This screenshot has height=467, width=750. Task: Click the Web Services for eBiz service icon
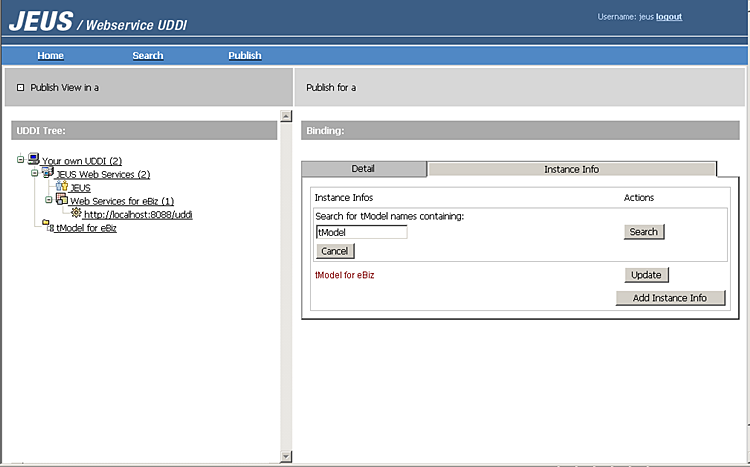(61, 200)
